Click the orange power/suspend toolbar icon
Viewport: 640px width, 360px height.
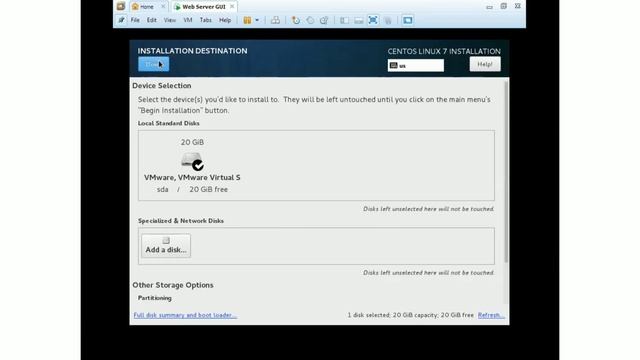click(247, 20)
